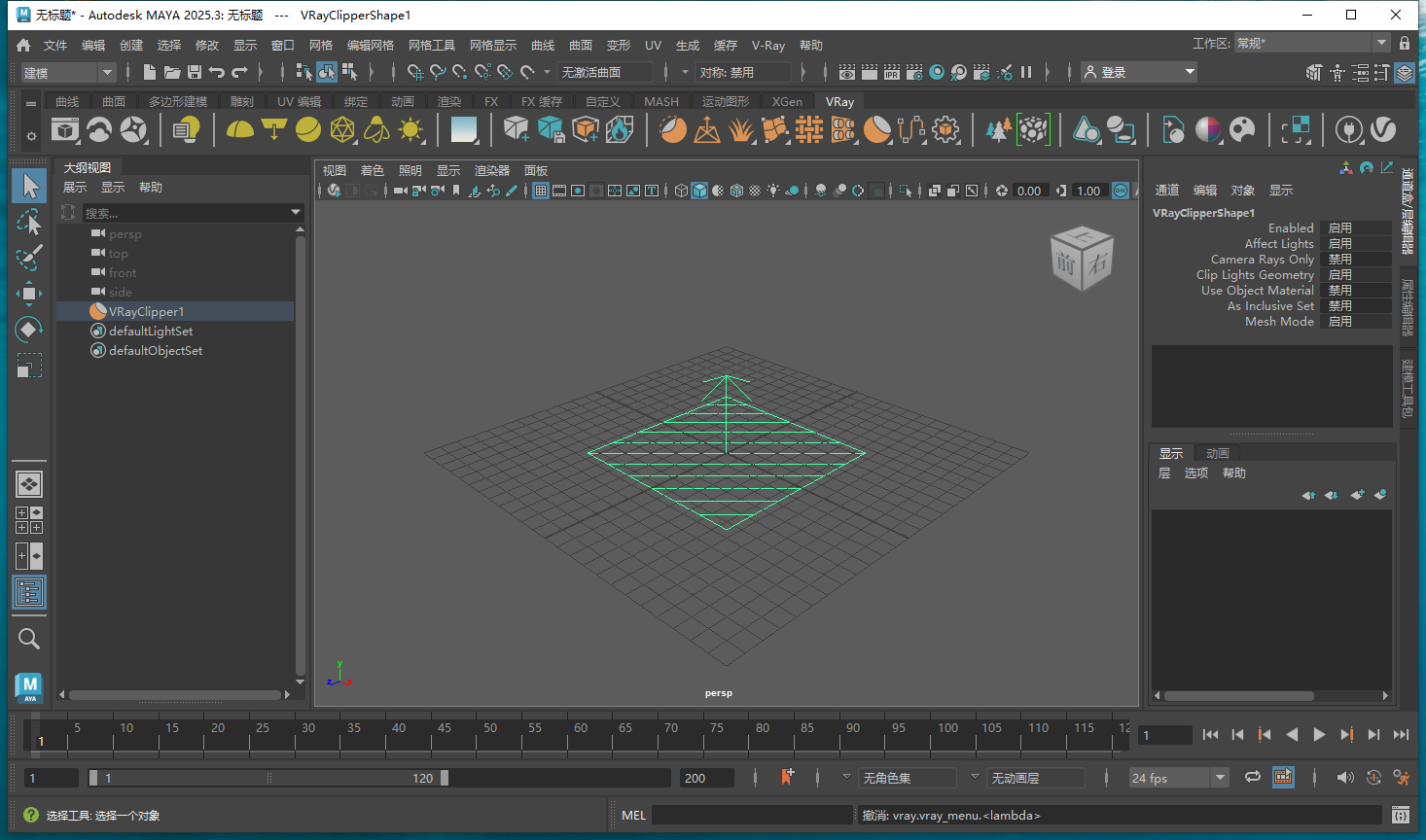Click the V-Ray dome light shelf icon

click(x=239, y=129)
